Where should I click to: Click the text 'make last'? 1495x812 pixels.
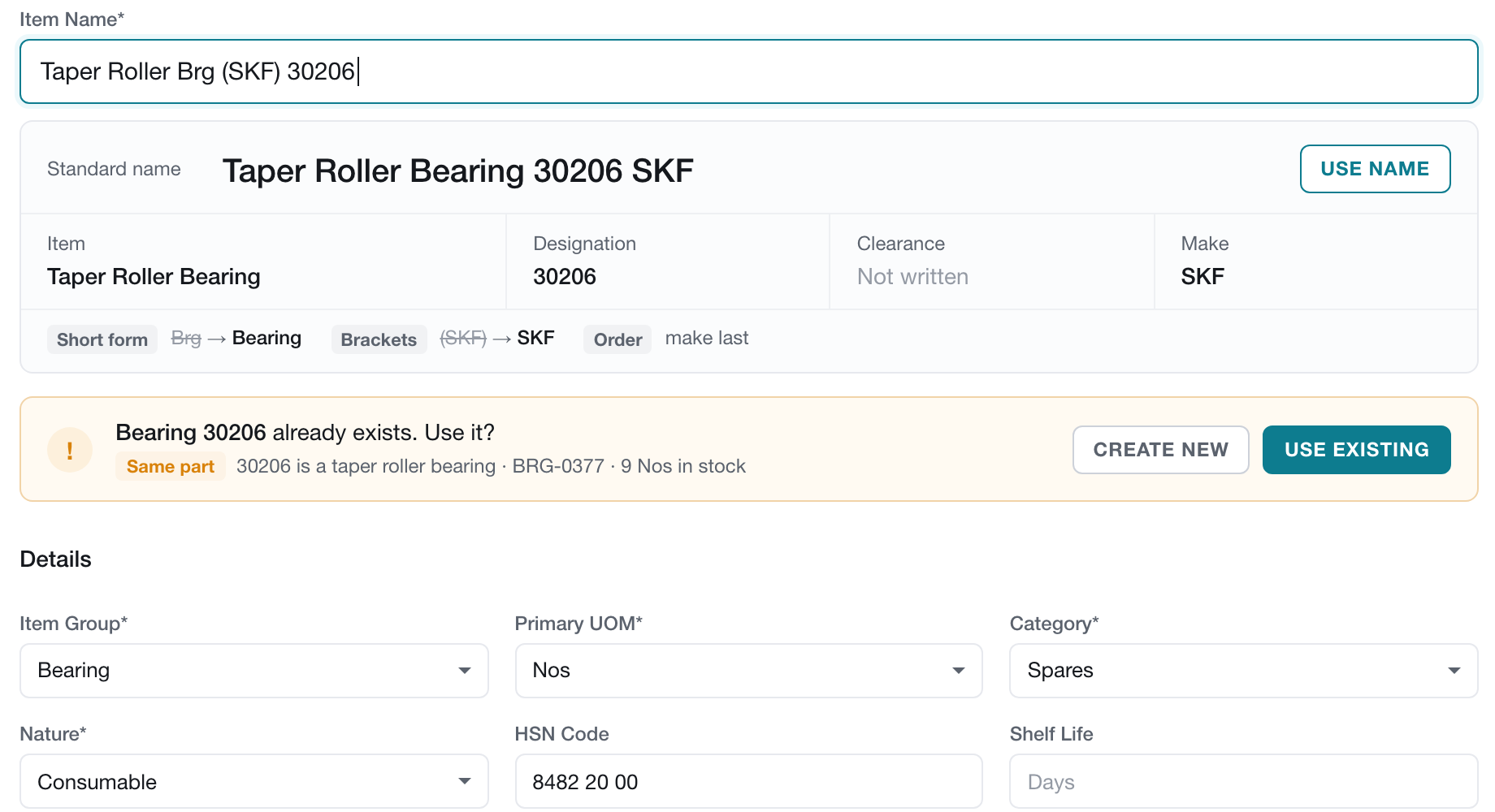tap(707, 338)
